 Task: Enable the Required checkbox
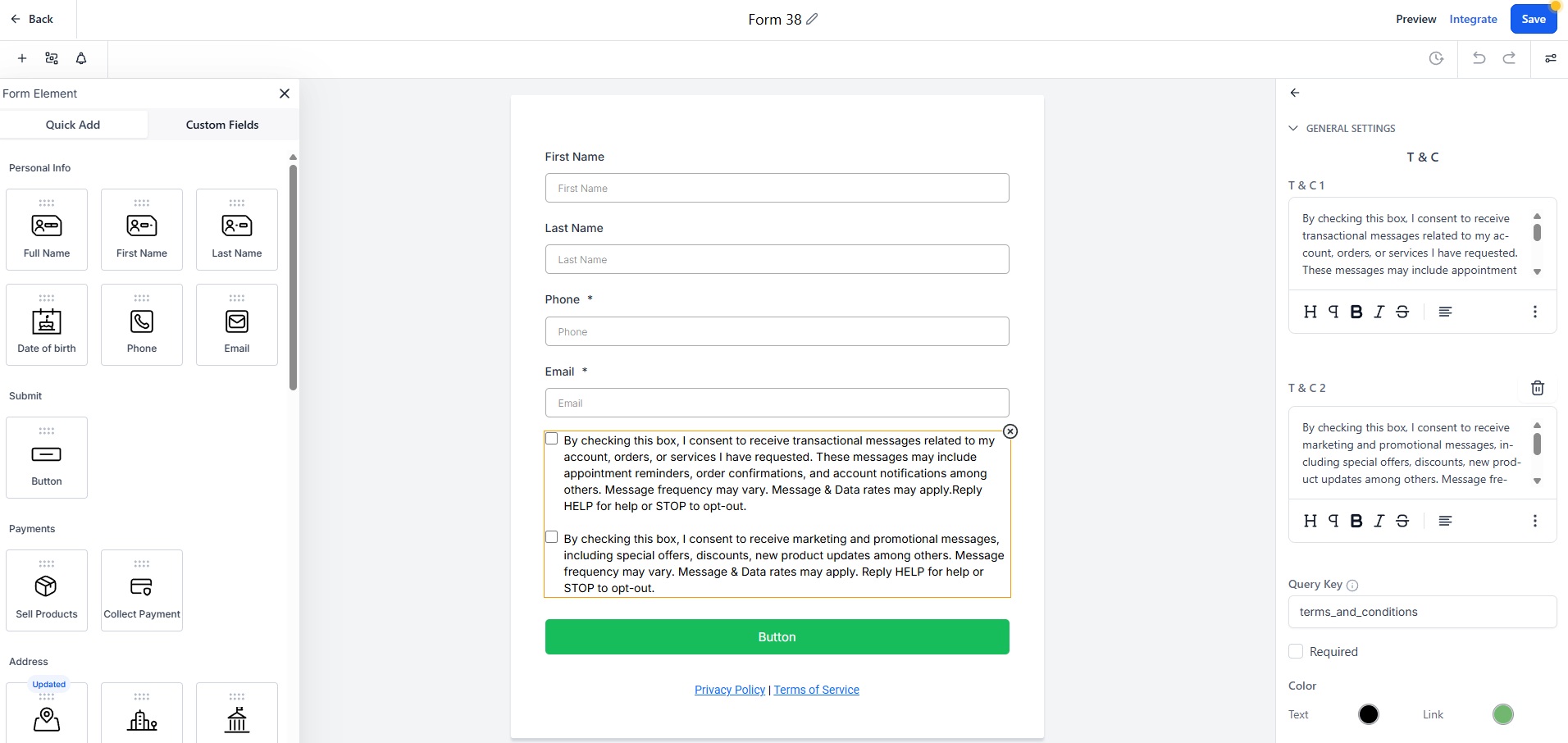tap(1296, 651)
